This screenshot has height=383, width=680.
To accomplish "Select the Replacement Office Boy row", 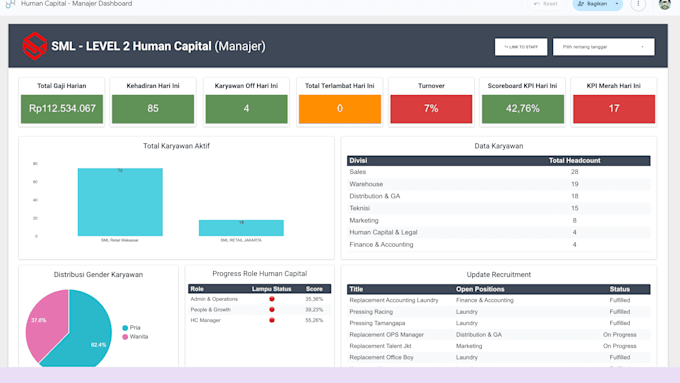I will (499, 357).
